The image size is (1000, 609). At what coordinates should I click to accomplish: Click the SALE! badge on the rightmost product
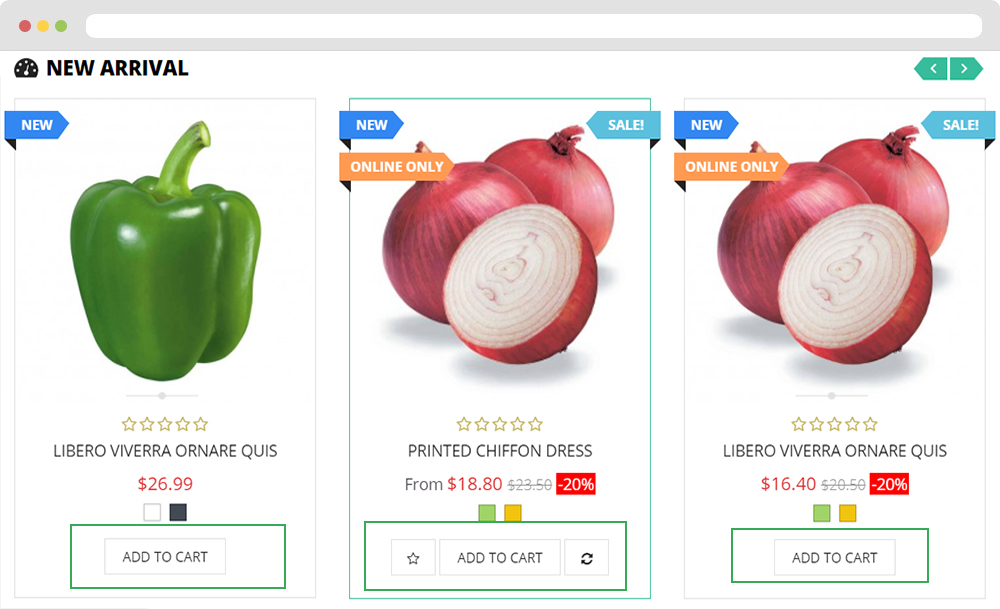tap(959, 125)
